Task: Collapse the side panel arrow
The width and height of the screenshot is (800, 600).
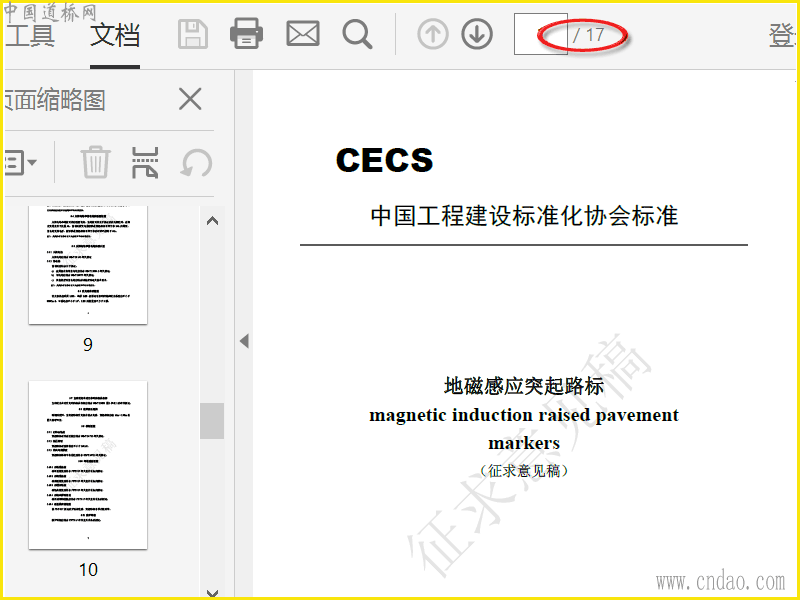Action: click(x=244, y=341)
